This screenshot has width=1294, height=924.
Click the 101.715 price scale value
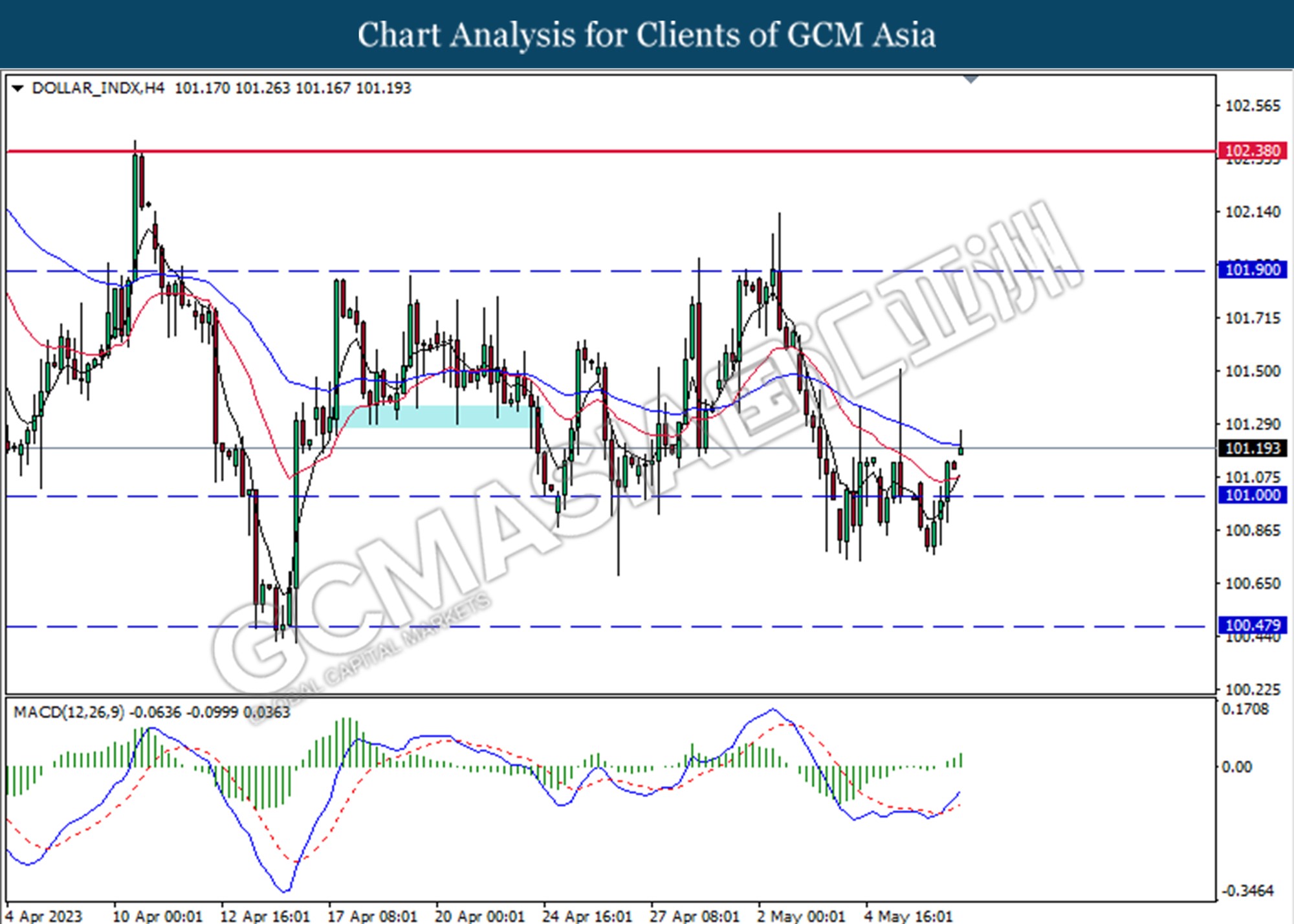point(1253,318)
